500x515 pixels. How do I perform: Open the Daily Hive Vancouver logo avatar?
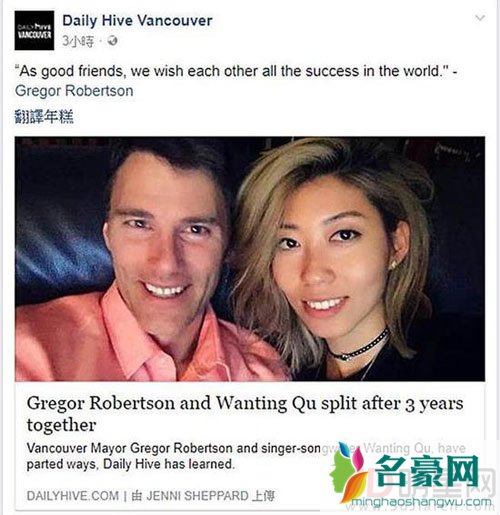[34, 30]
